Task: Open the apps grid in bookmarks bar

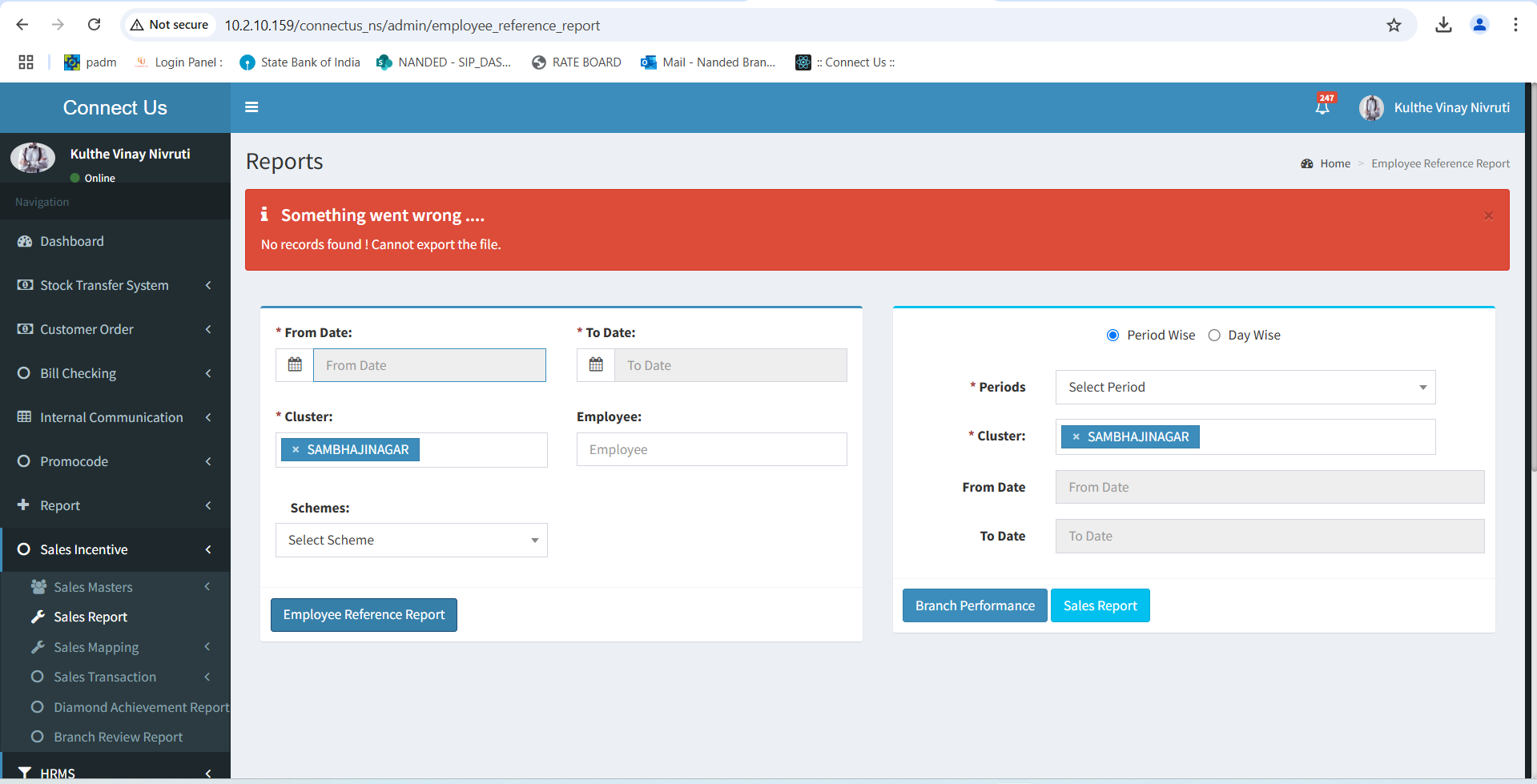Action: pos(26,62)
